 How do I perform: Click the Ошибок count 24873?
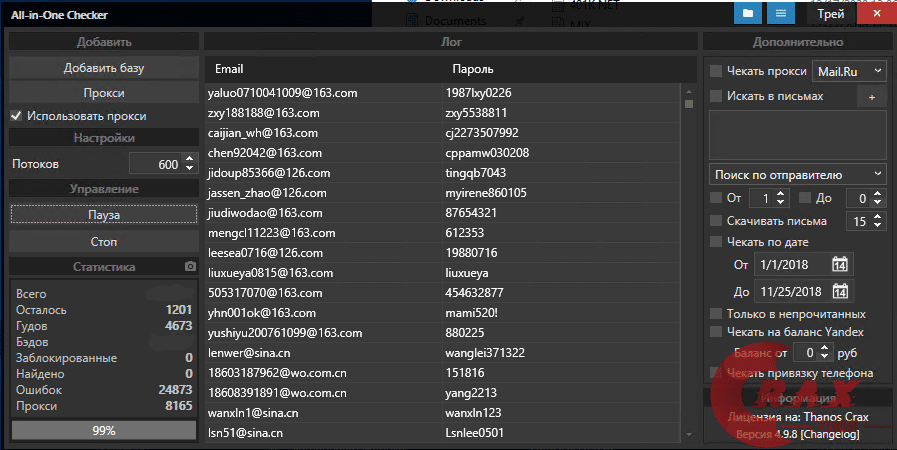click(x=175, y=389)
